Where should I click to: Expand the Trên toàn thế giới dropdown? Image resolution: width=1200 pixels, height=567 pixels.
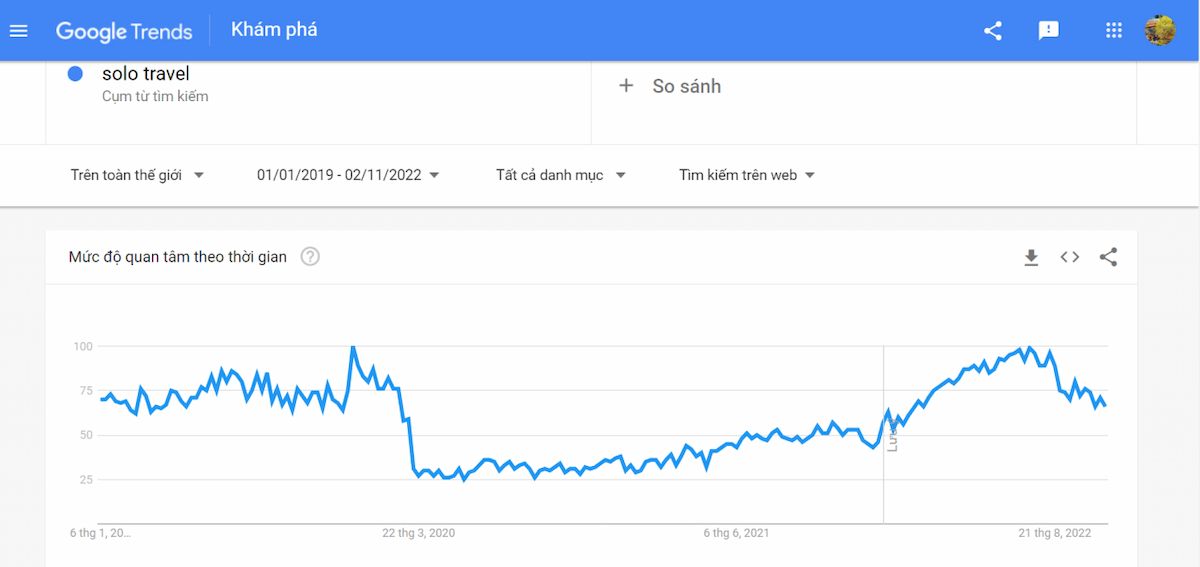pyautogui.click(x=137, y=175)
